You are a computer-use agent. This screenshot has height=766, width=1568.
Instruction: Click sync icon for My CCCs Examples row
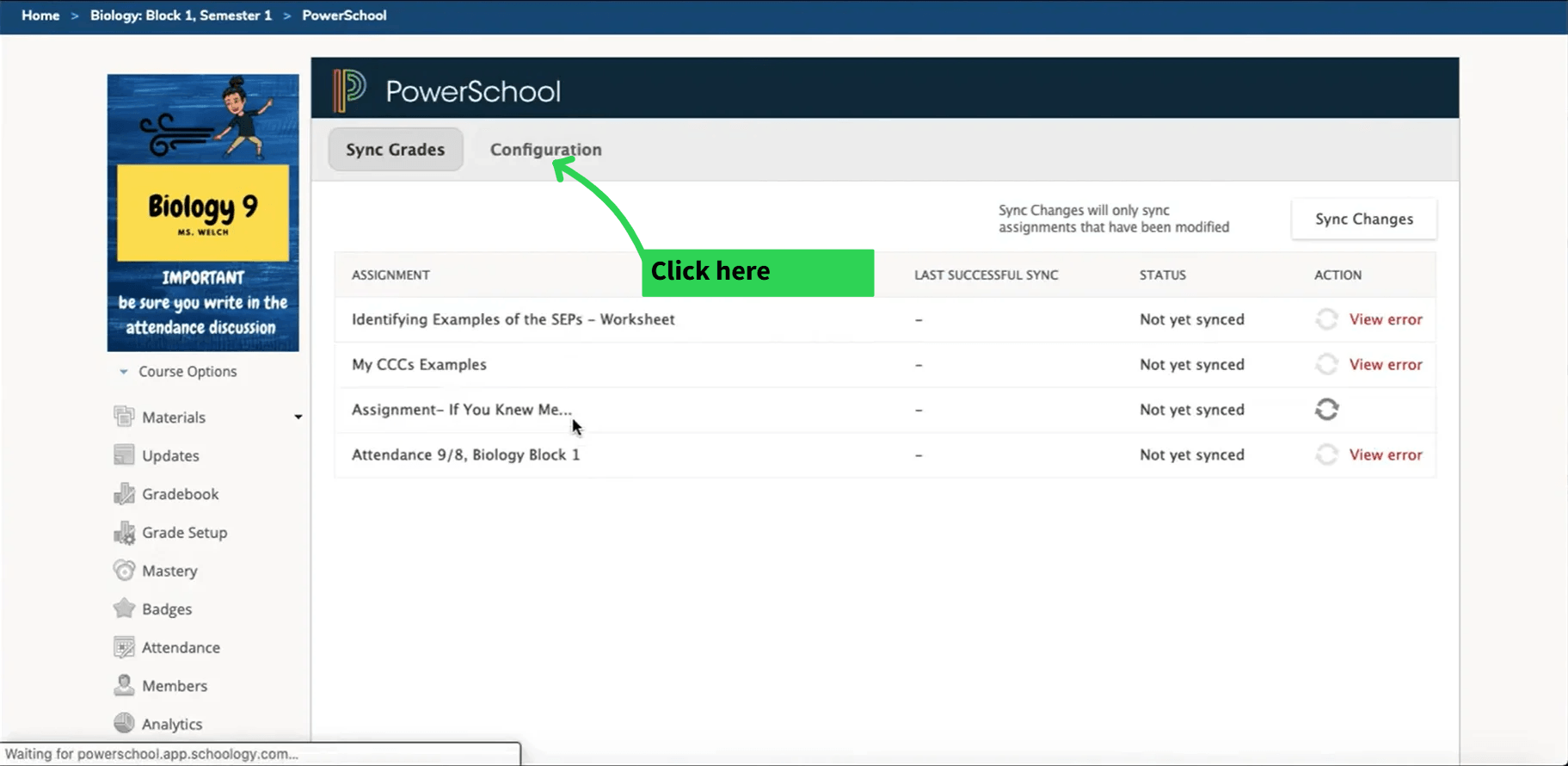(1326, 364)
